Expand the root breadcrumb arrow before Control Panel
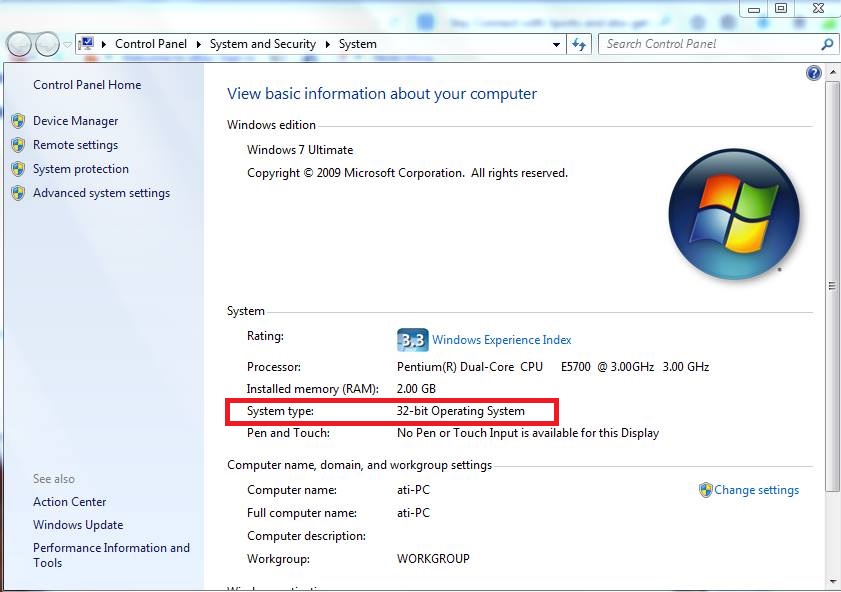Image resolution: width=841 pixels, height=592 pixels. pyautogui.click(x=104, y=45)
